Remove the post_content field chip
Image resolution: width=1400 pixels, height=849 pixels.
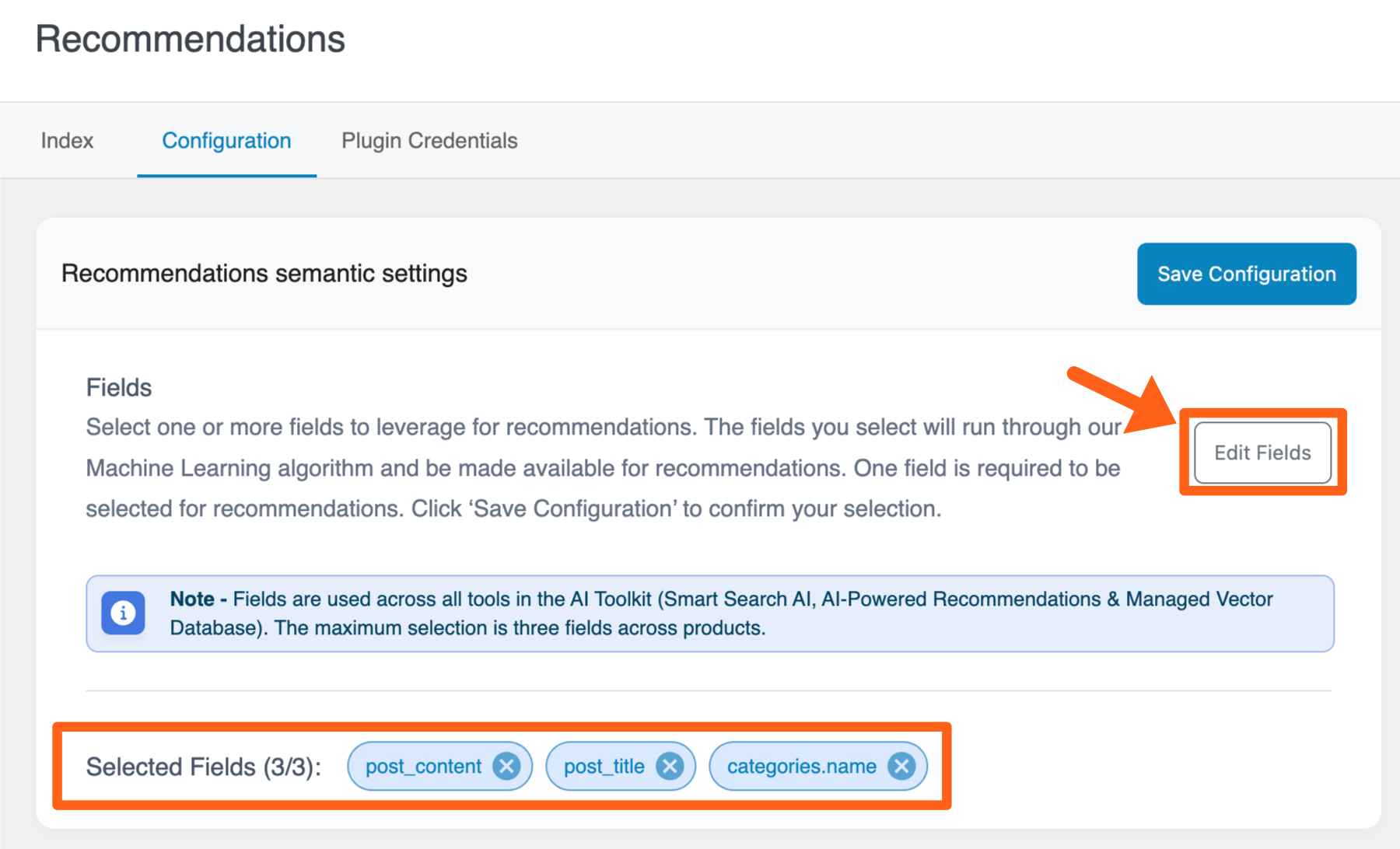click(x=506, y=767)
